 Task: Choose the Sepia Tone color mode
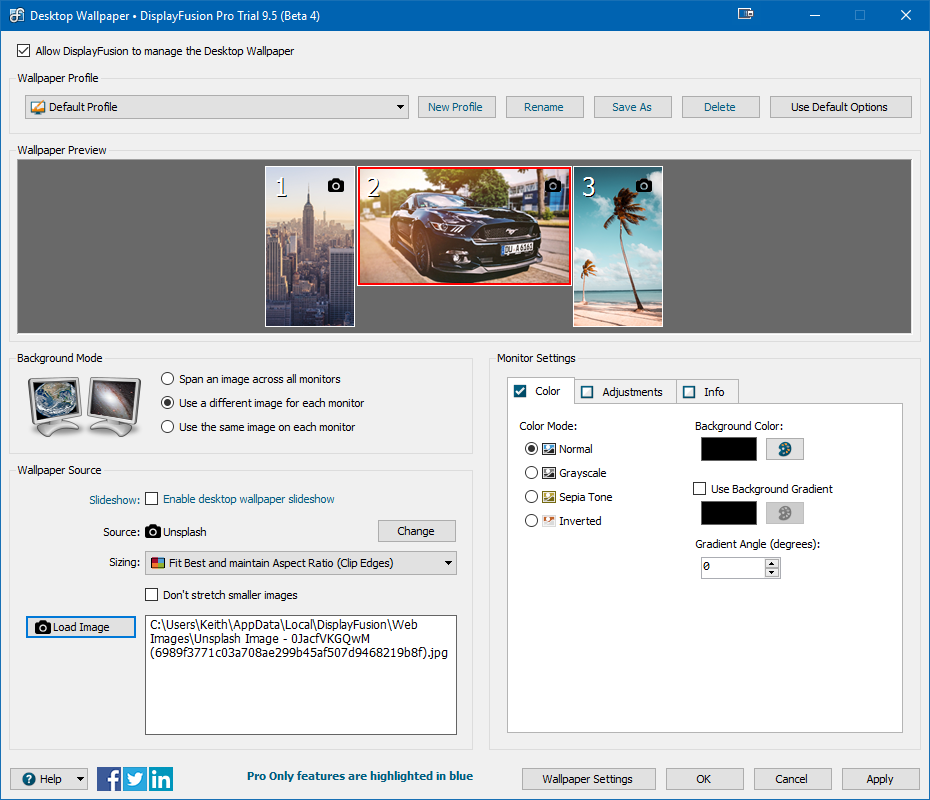tap(532, 497)
